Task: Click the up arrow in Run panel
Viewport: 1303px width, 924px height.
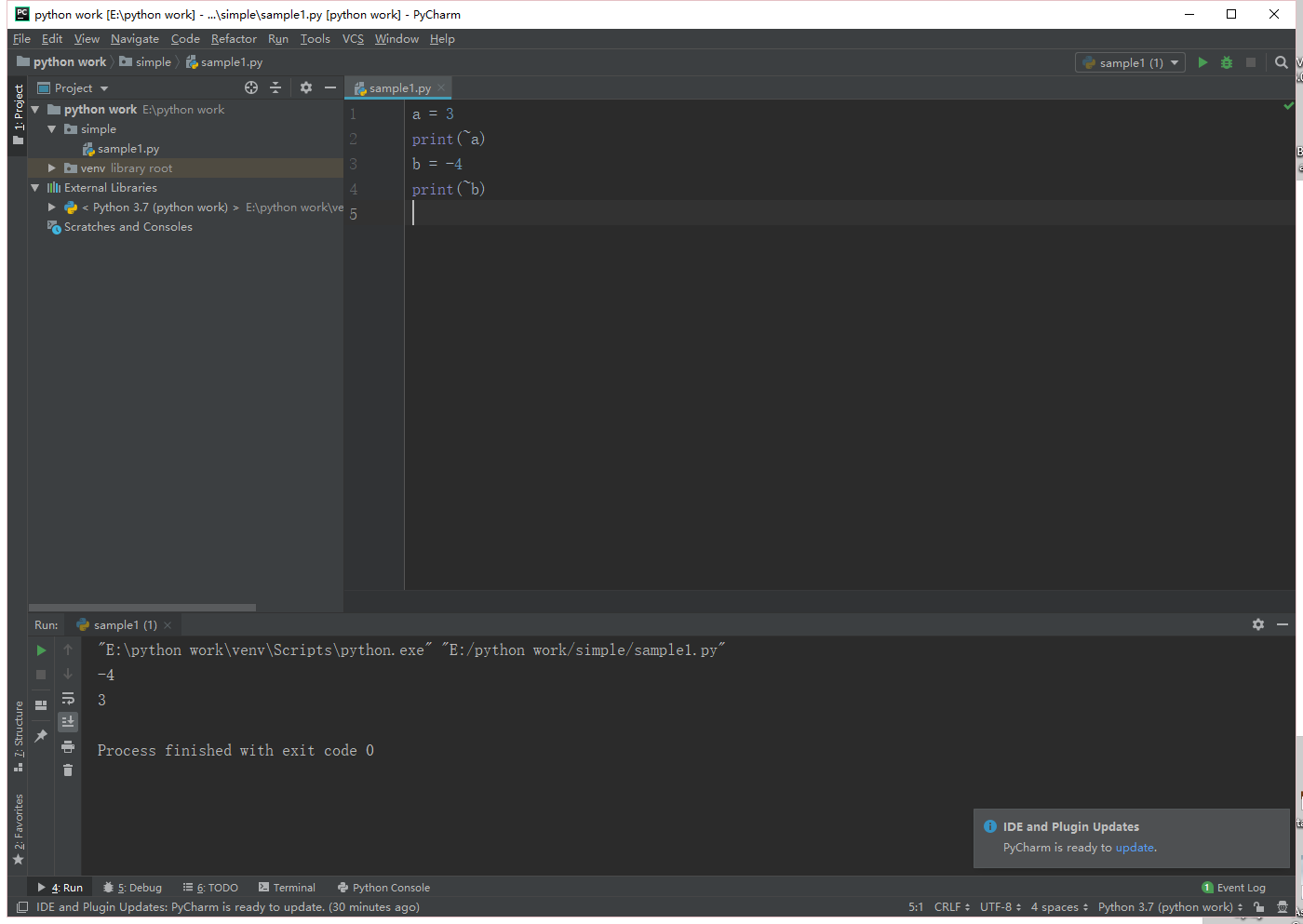Action: tap(68, 649)
